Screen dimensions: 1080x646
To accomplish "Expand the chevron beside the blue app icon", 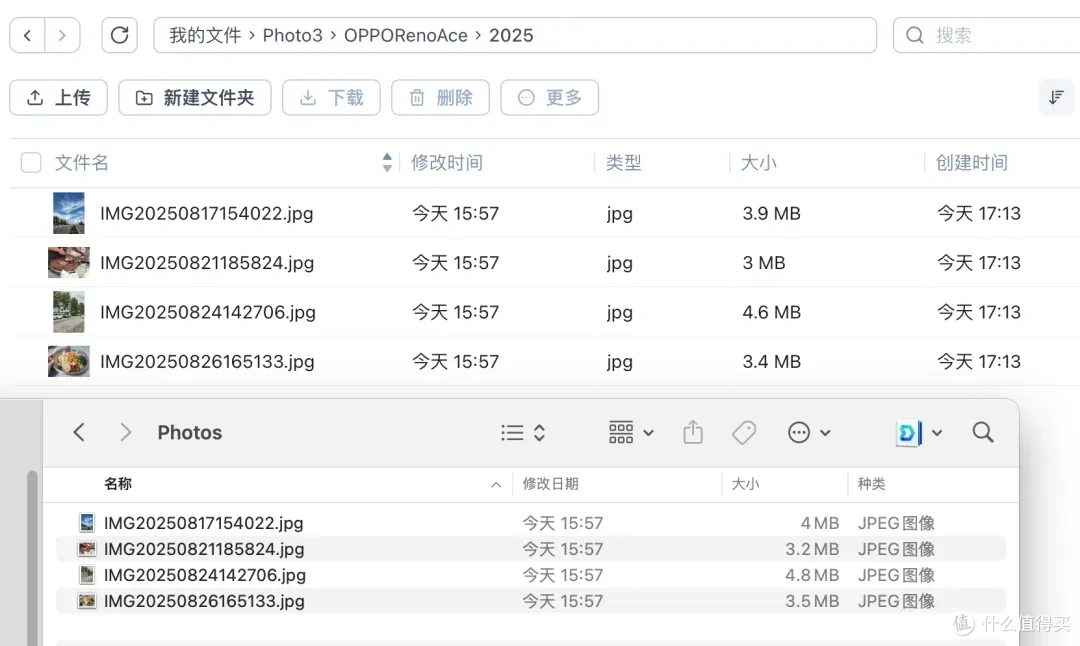I will [937, 433].
